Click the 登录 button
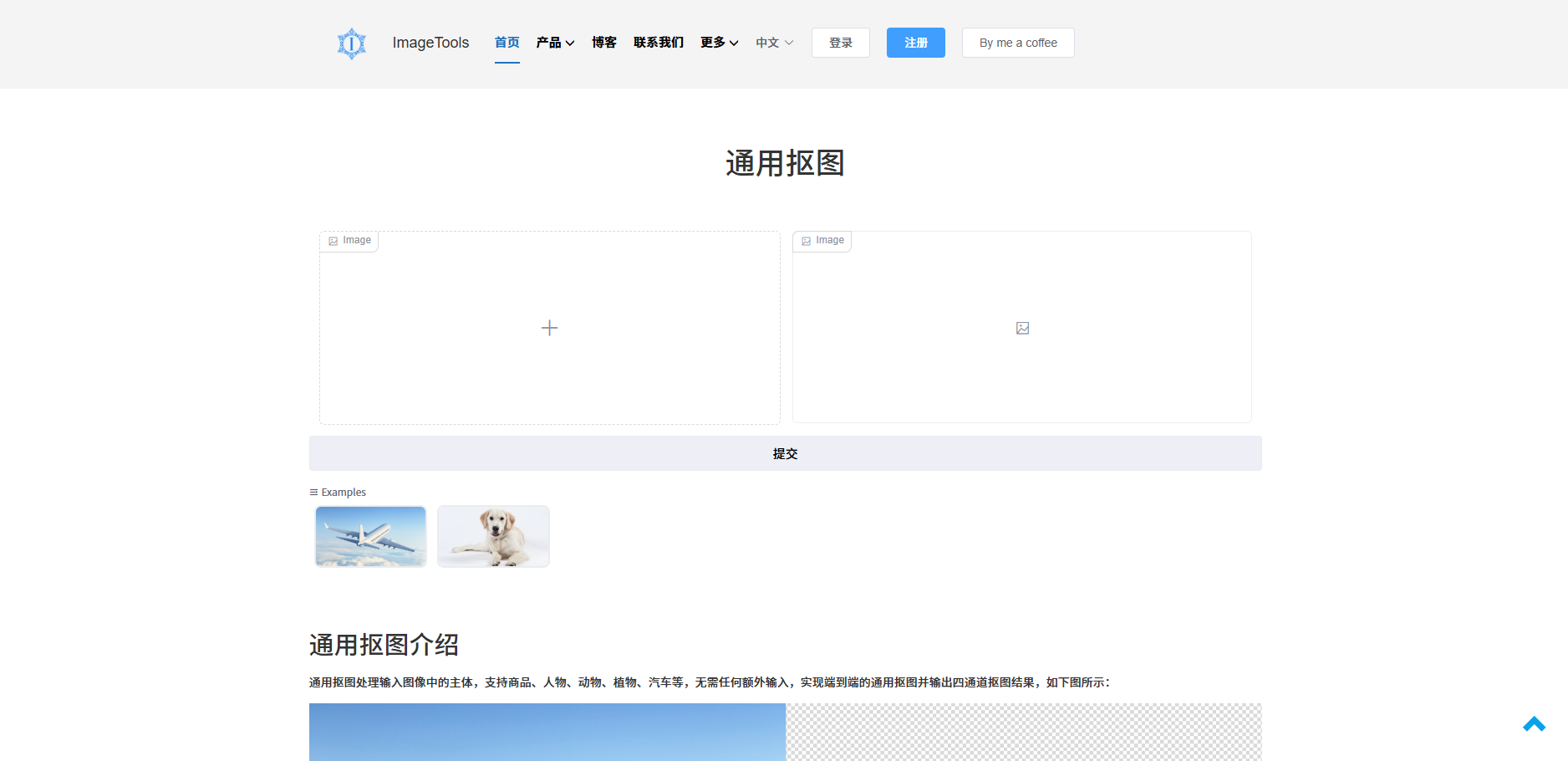This screenshot has height=761, width=1568. [x=840, y=43]
